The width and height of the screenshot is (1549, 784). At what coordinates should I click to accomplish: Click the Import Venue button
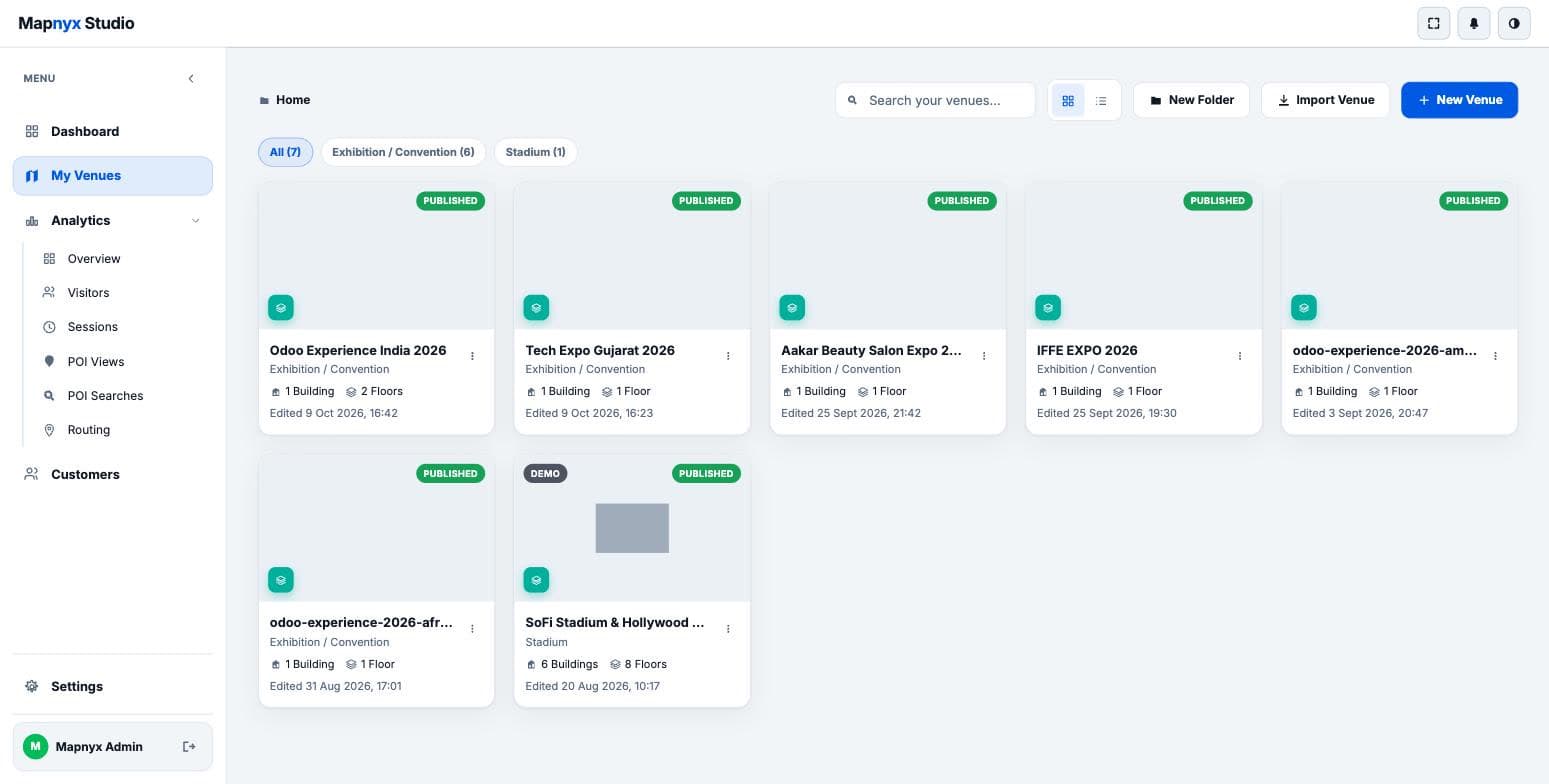coord(1325,100)
